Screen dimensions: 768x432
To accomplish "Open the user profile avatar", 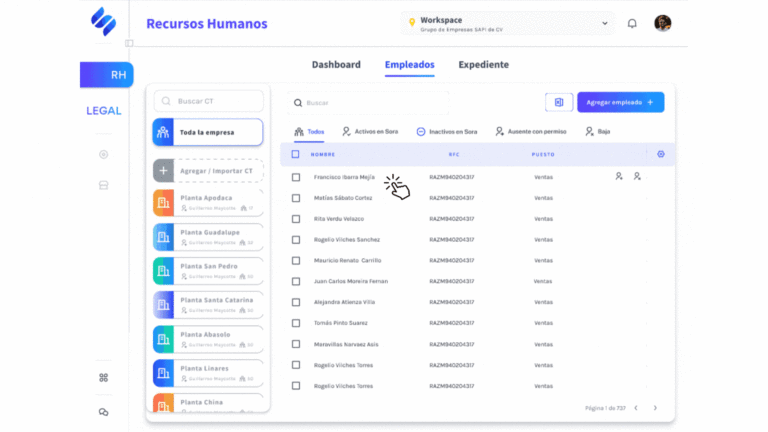I will click(663, 23).
